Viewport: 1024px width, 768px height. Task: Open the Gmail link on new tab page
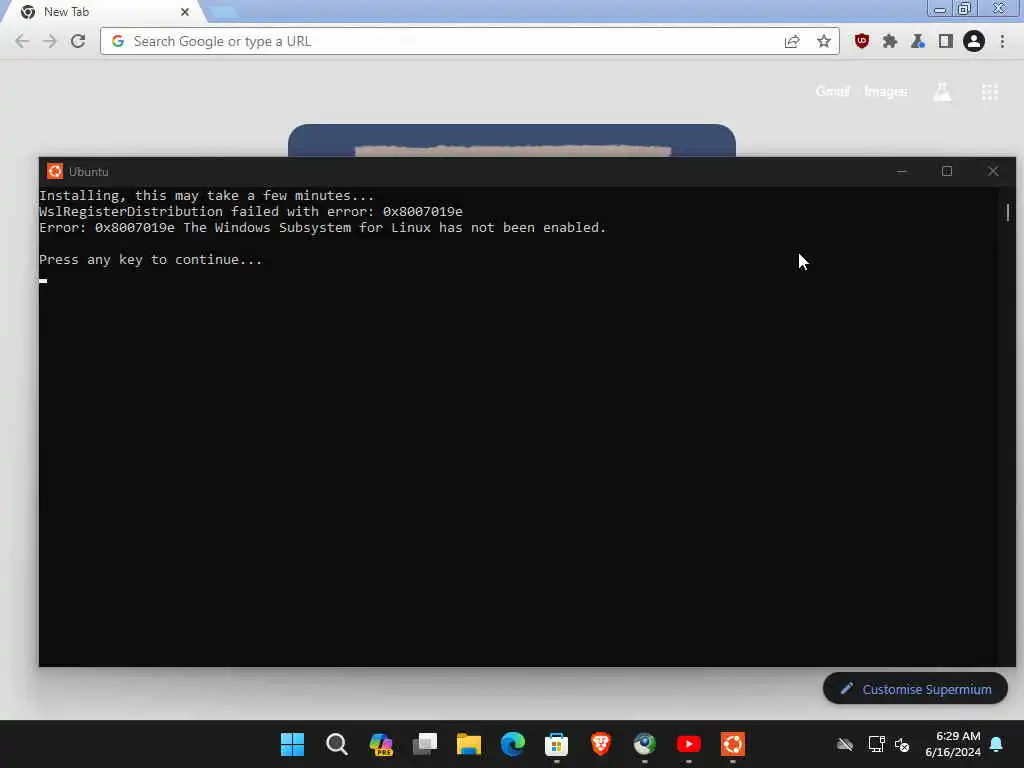pos(833,91)
